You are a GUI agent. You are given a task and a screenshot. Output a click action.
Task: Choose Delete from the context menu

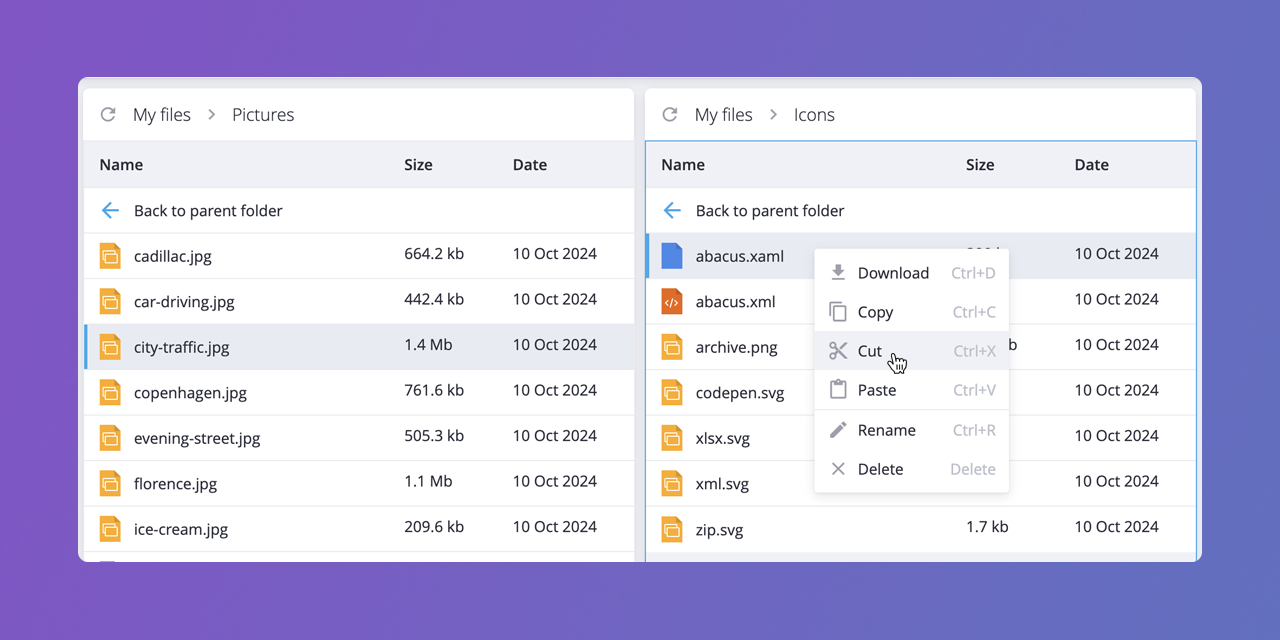tap(912, 469)
